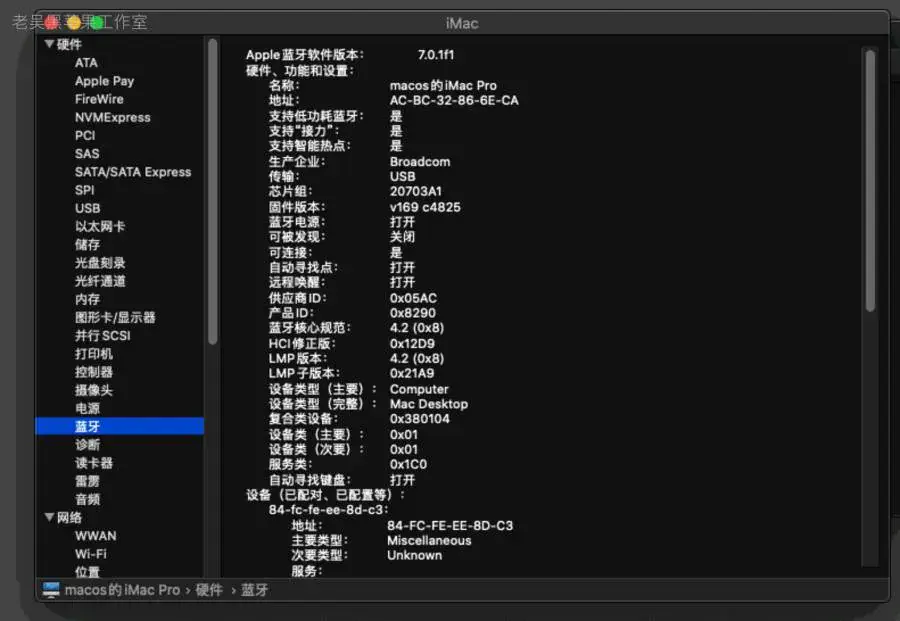Click the chipset value 20703A1
900x621 pixels.
pyautogui.click(x=416, y=191)
